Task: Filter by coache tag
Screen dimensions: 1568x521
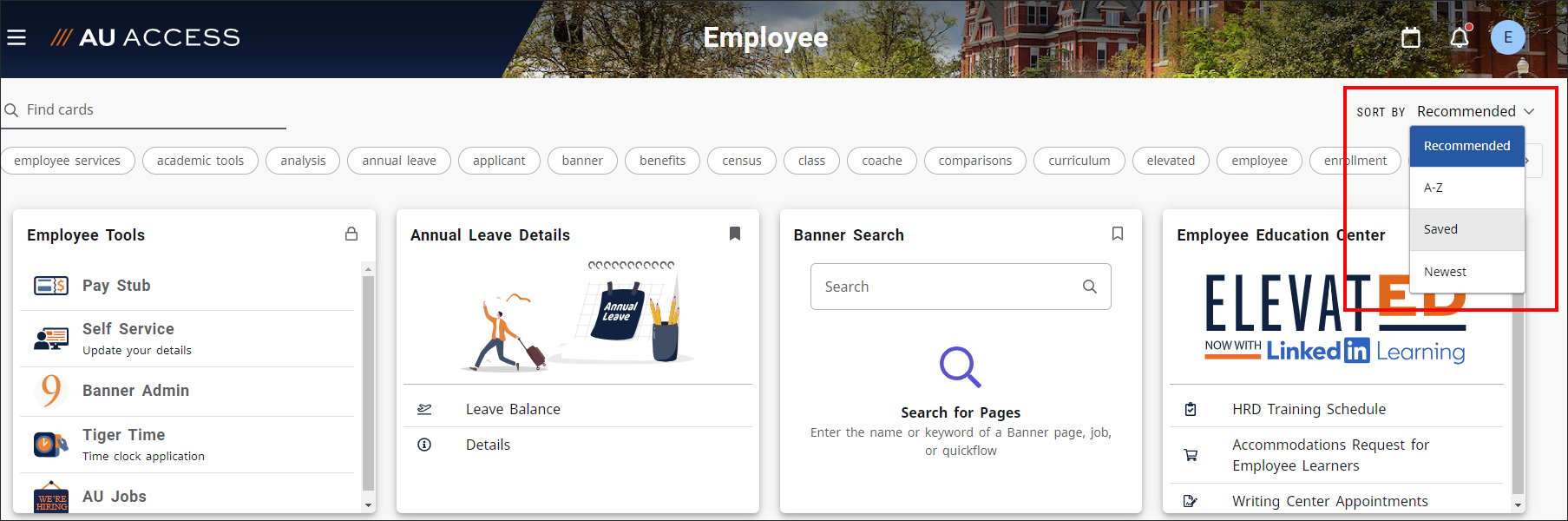Action: 882,161
